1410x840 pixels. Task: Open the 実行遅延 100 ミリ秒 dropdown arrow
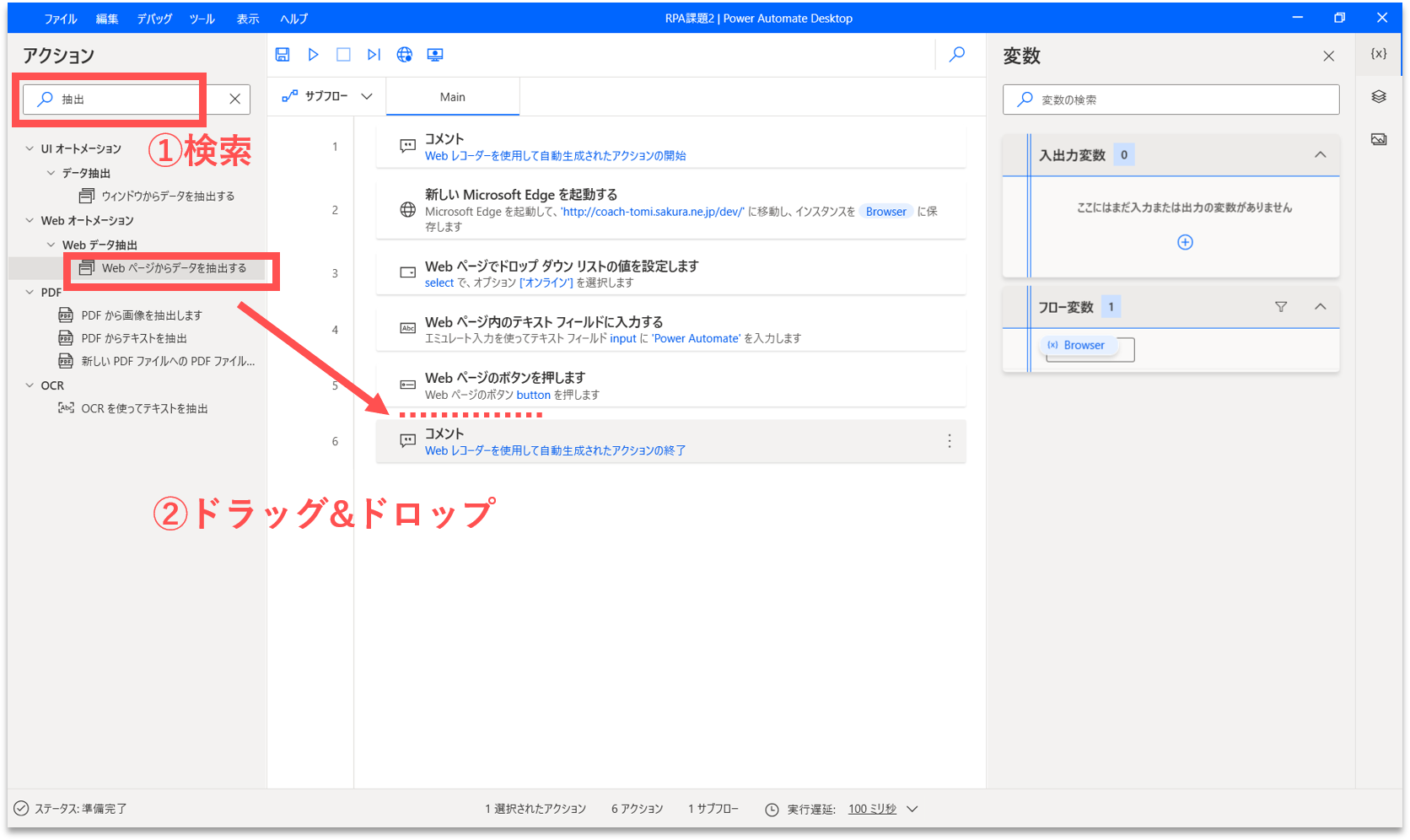[x=912, y=810]
